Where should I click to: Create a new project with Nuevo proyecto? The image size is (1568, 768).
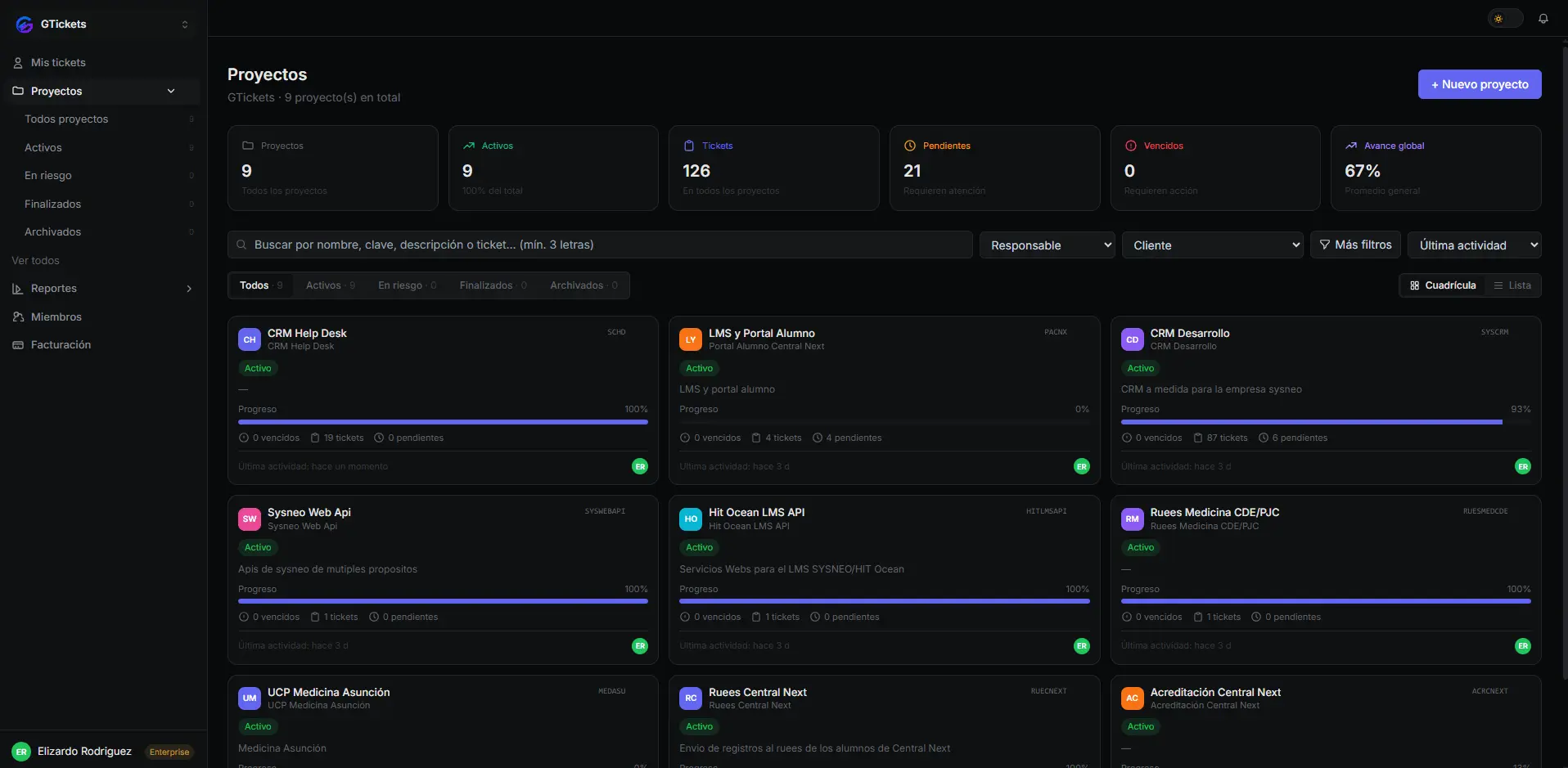click(1480, 84)
